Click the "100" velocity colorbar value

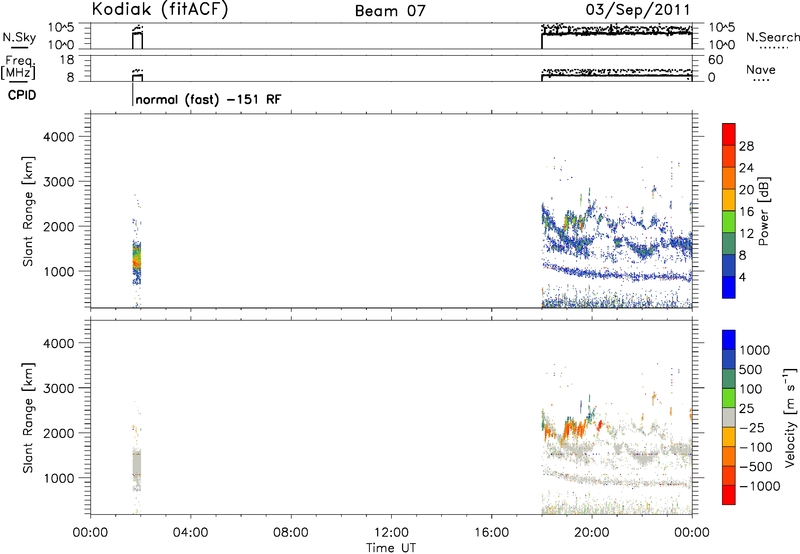pyautogui.click(x=750, y=389)
